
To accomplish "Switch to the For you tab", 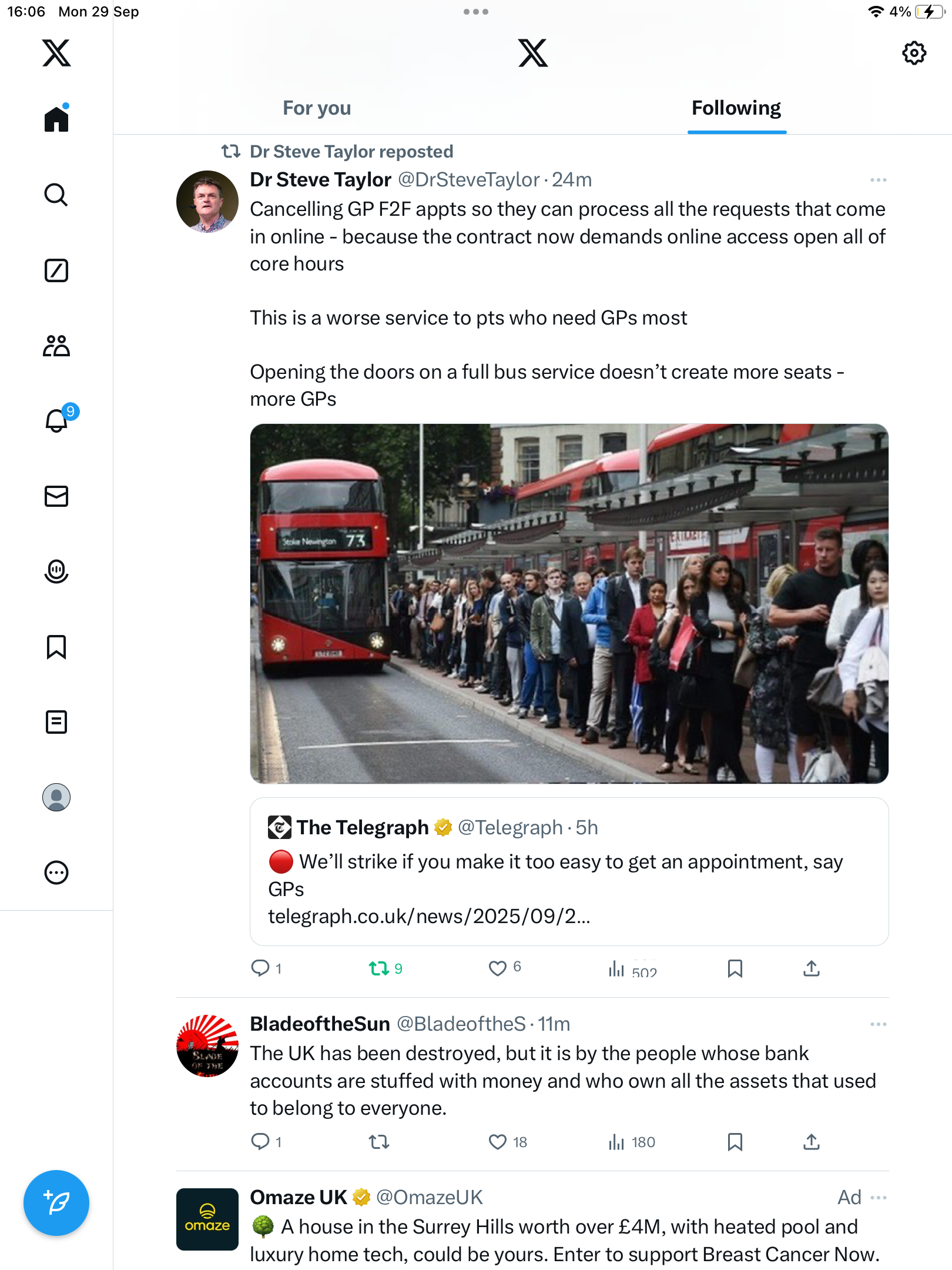I will point(317,108).
